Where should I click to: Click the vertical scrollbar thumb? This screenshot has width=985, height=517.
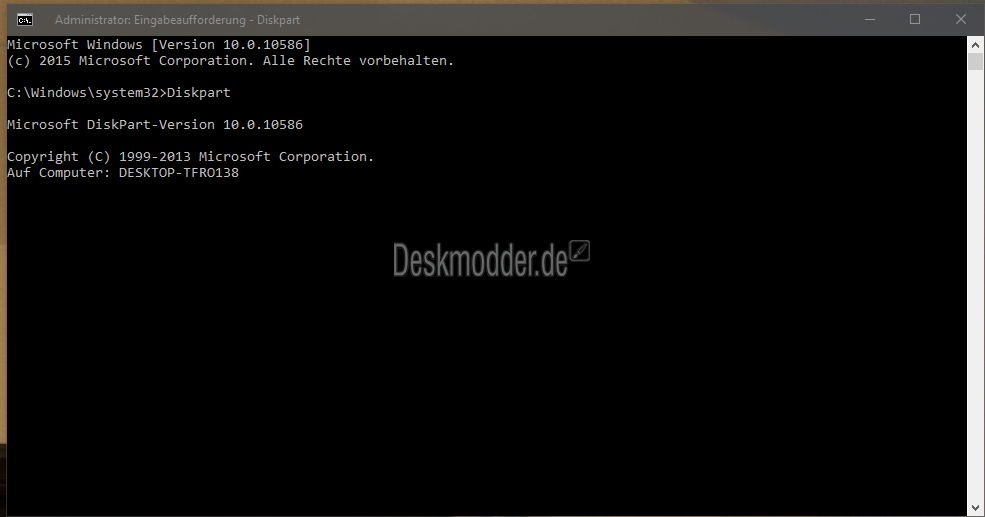click(x=976, y=62)
